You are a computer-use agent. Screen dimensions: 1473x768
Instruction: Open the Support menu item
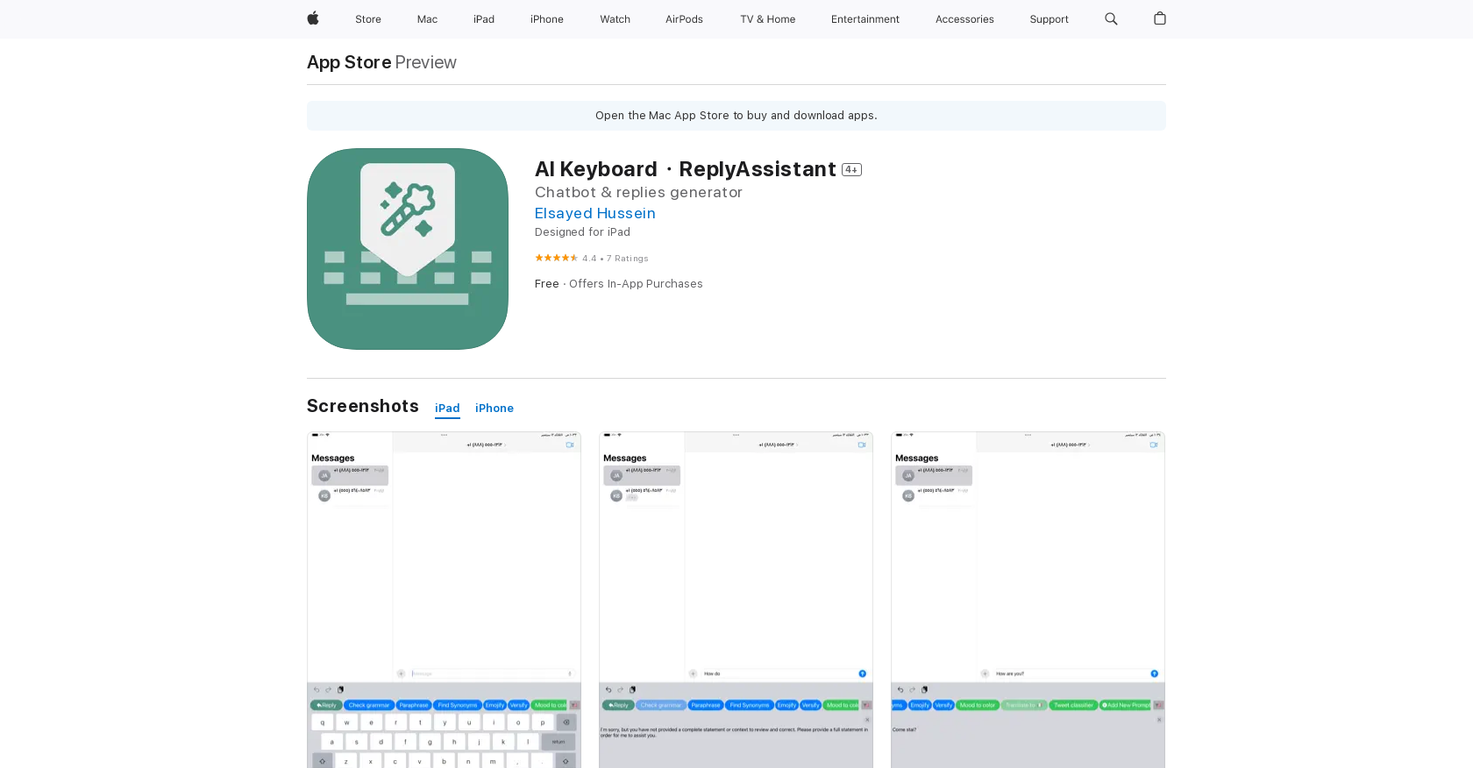click(1049, 19)
